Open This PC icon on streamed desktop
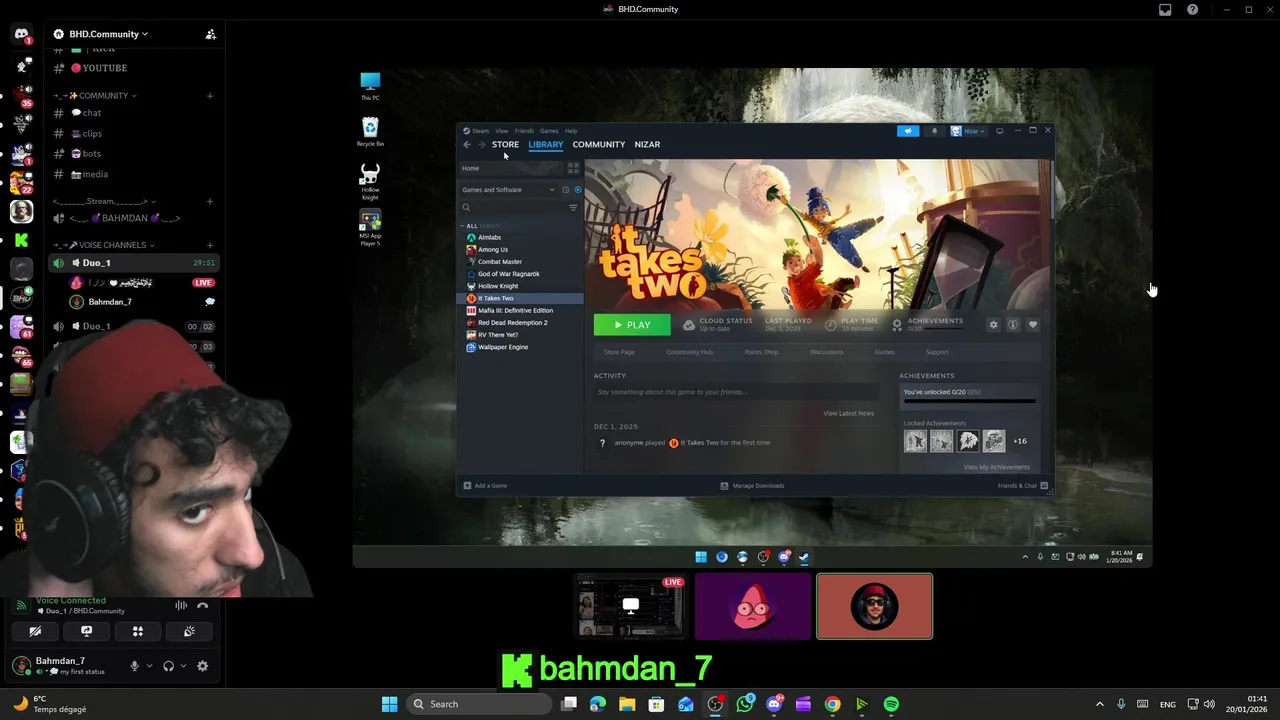This screenshot has width=1280, height=720. [x=370, y=86]
